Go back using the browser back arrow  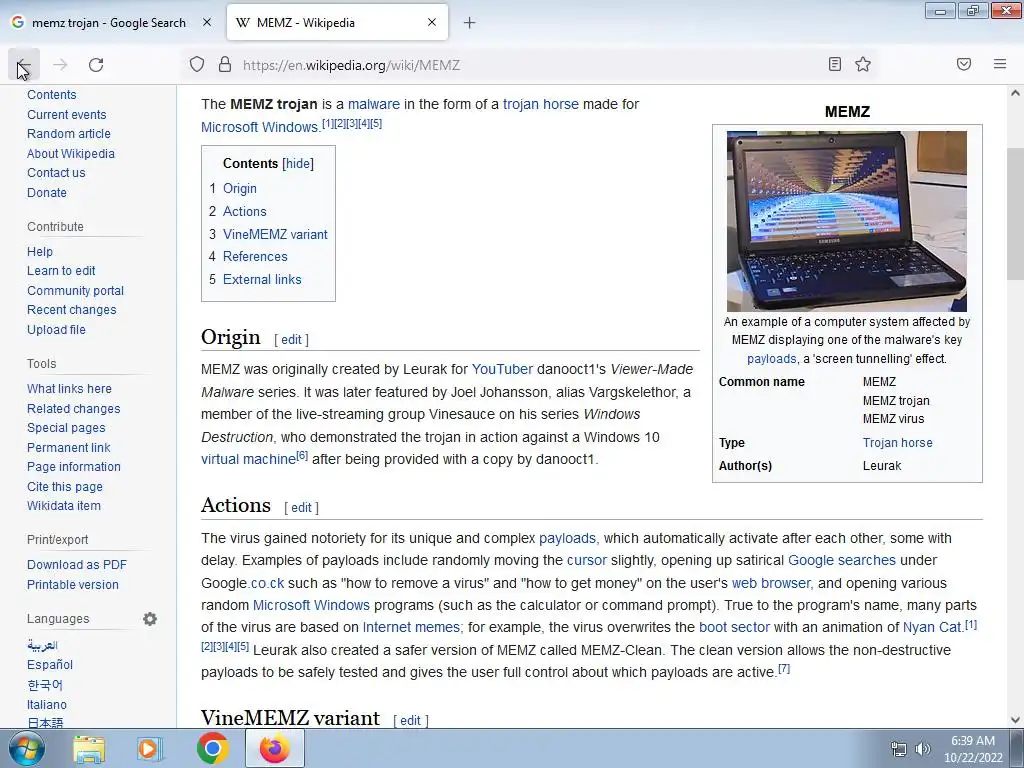point(24,65)
